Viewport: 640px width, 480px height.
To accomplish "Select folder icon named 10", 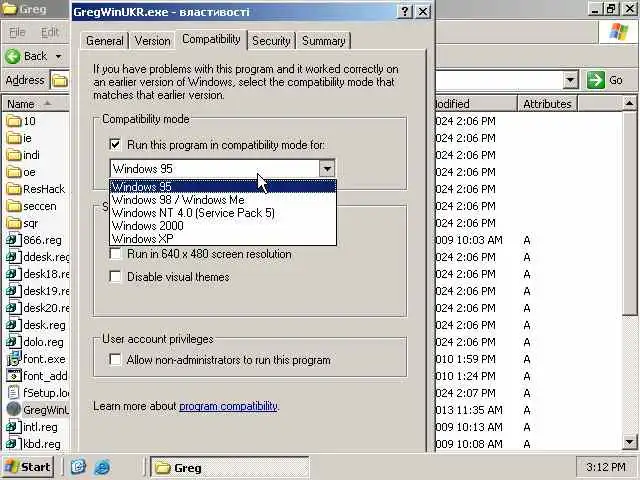I will click(14, 121).
